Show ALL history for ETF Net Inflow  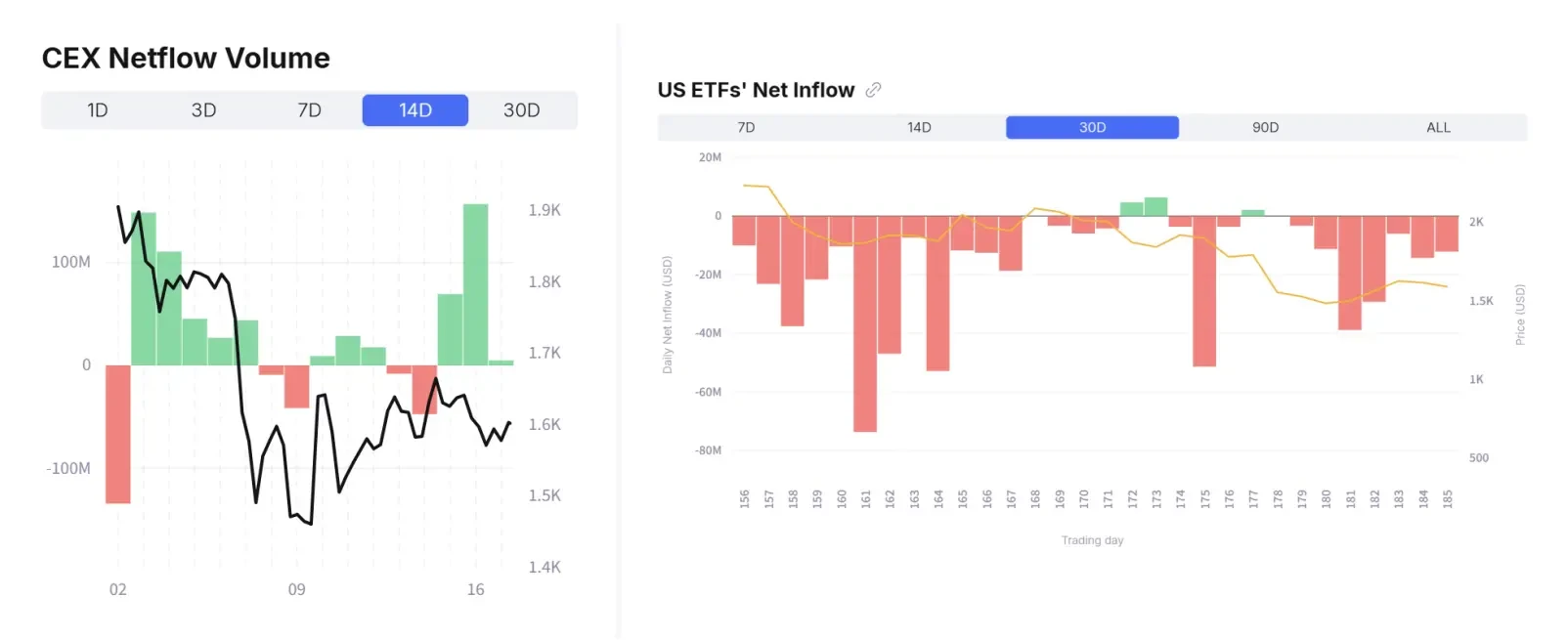click(1438, 128)
